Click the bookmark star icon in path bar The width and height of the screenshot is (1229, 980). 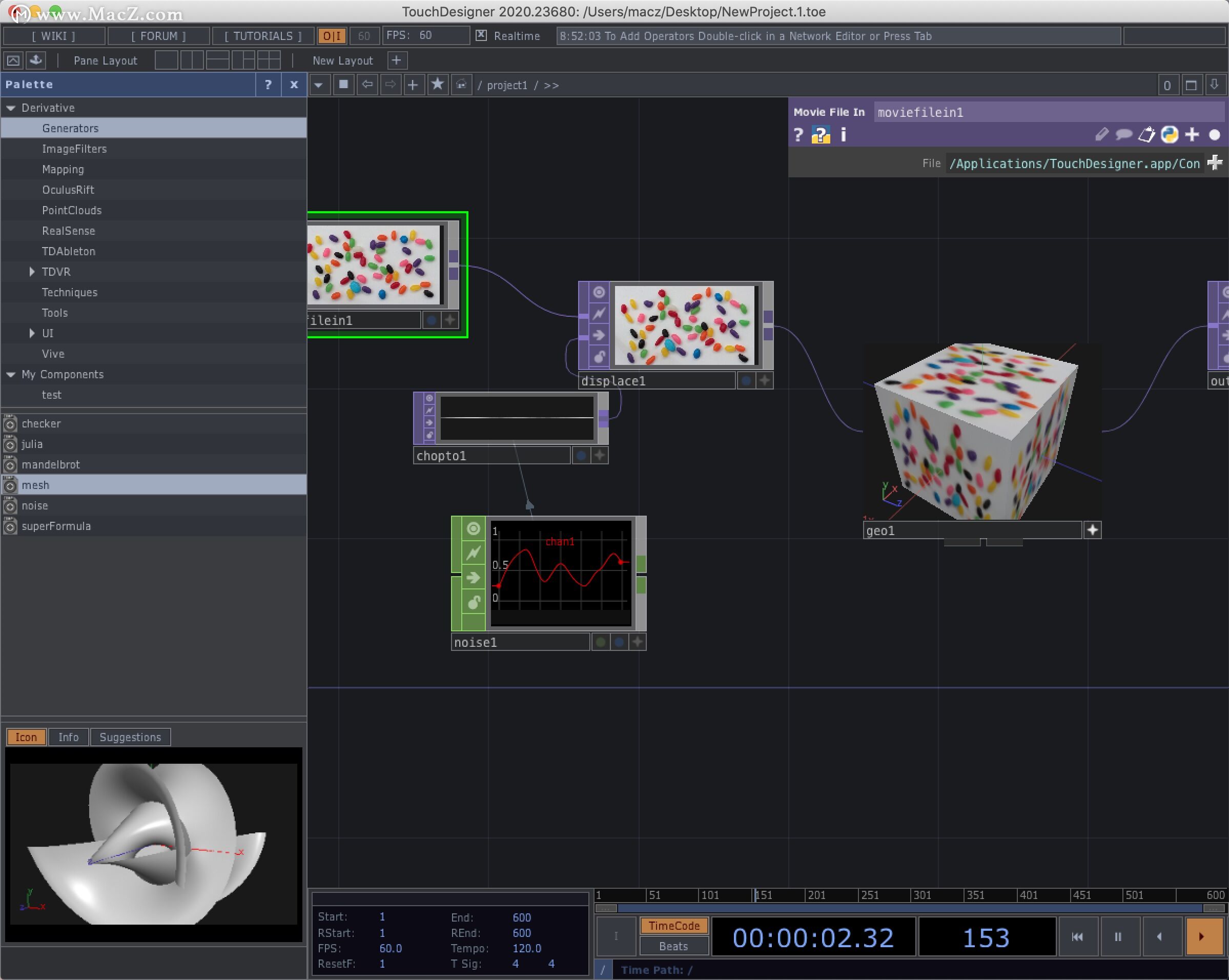[437, 85]
